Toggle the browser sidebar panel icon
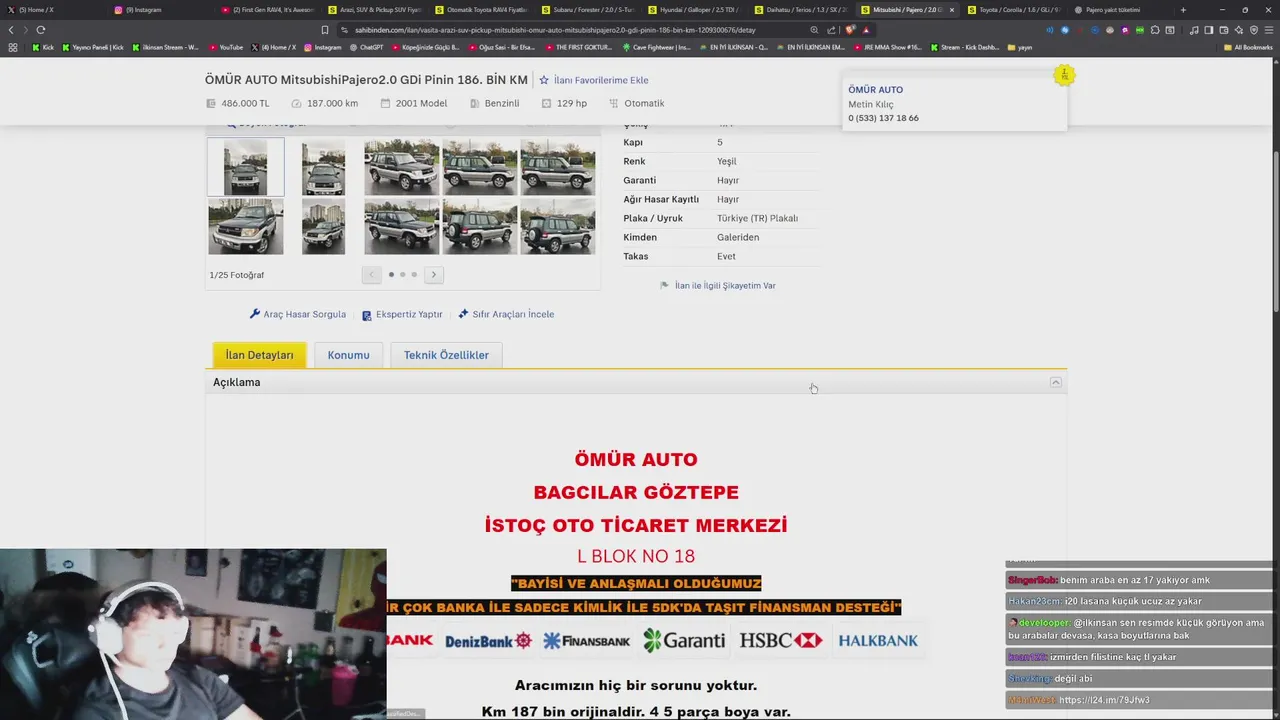The width and height of the screenshot is (1280, 720). click(x=1207, y=30)
